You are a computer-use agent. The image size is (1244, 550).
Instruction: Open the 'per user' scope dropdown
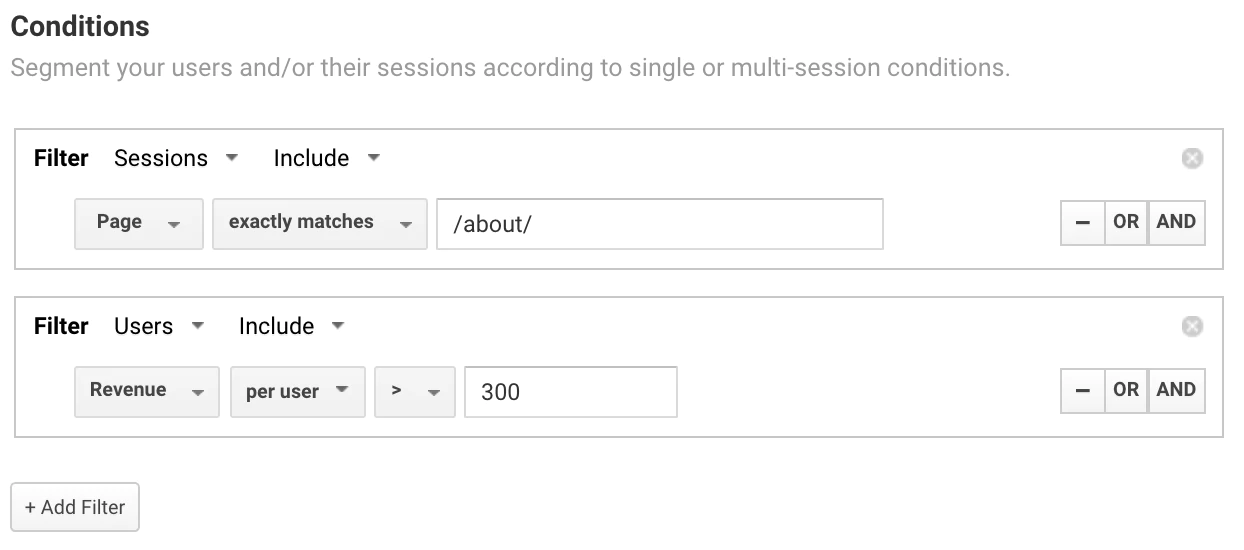tap(297, 391)
